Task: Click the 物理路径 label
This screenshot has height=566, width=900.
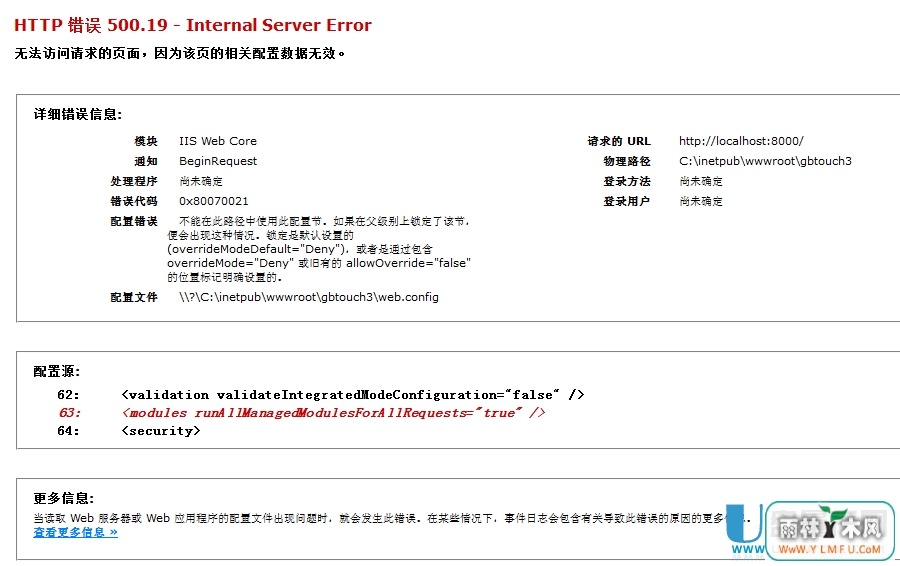Action: (627, 161)
